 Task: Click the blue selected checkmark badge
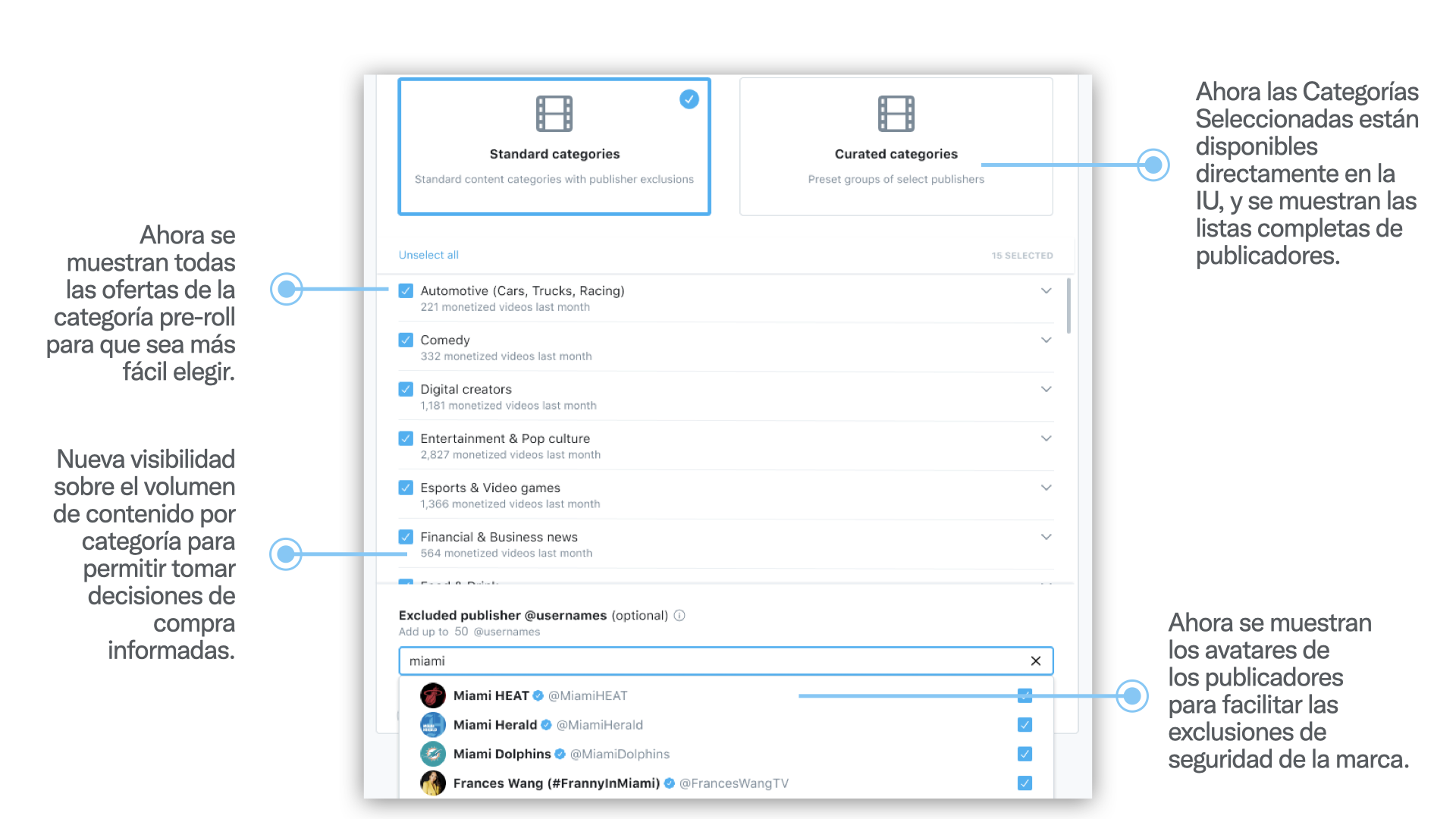click(x=689, y=99)
